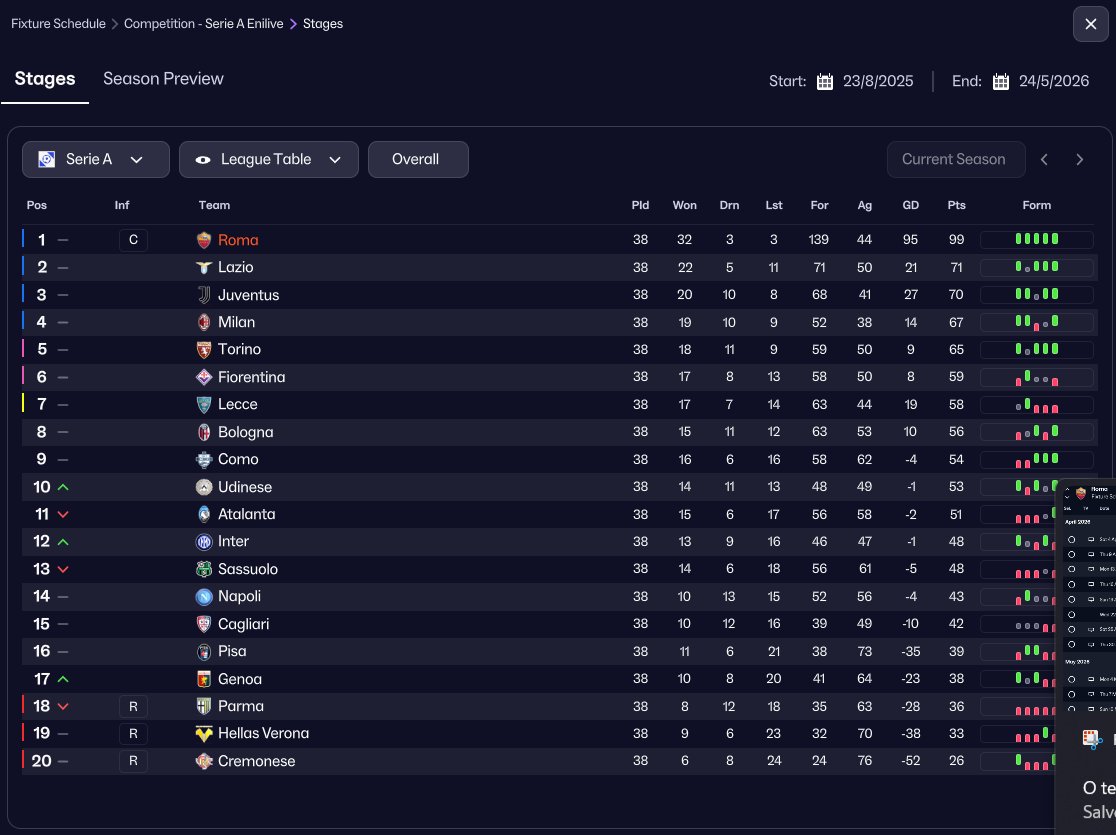Click the Lazio form indicator bar
1116x835 pixels.
click(x=1036, y=267)
